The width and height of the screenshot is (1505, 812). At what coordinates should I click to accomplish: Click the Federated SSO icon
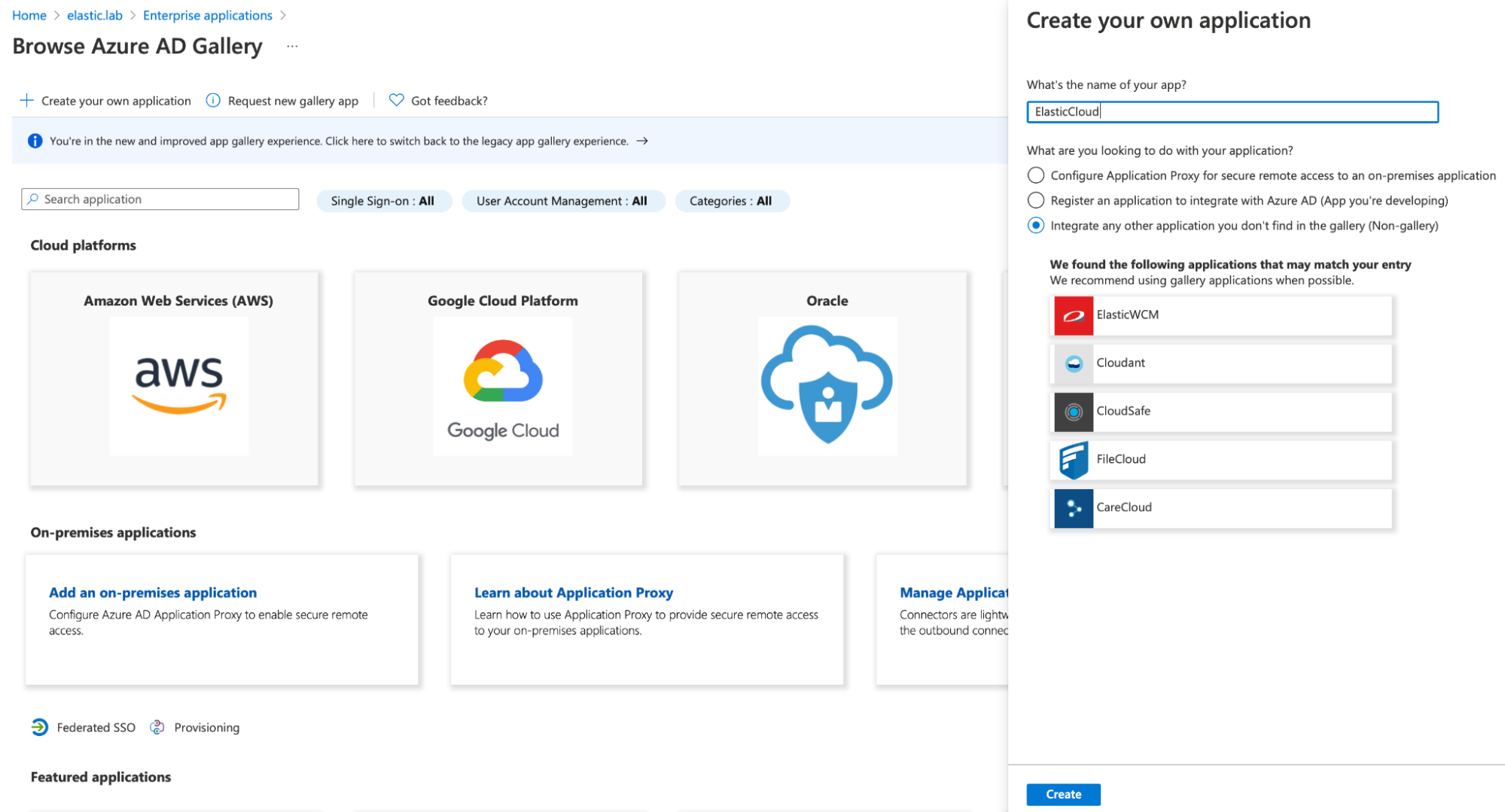click(x=38, y=727)
